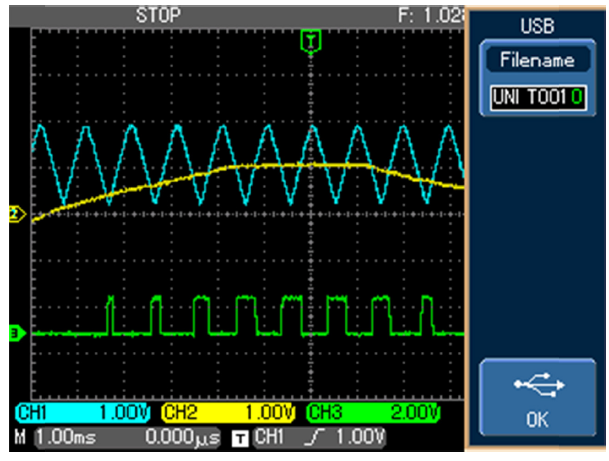The height and width of the screenshot is (461, 609).
Task: Click the 1.00ms timebase readout
Action: point(65,436)
